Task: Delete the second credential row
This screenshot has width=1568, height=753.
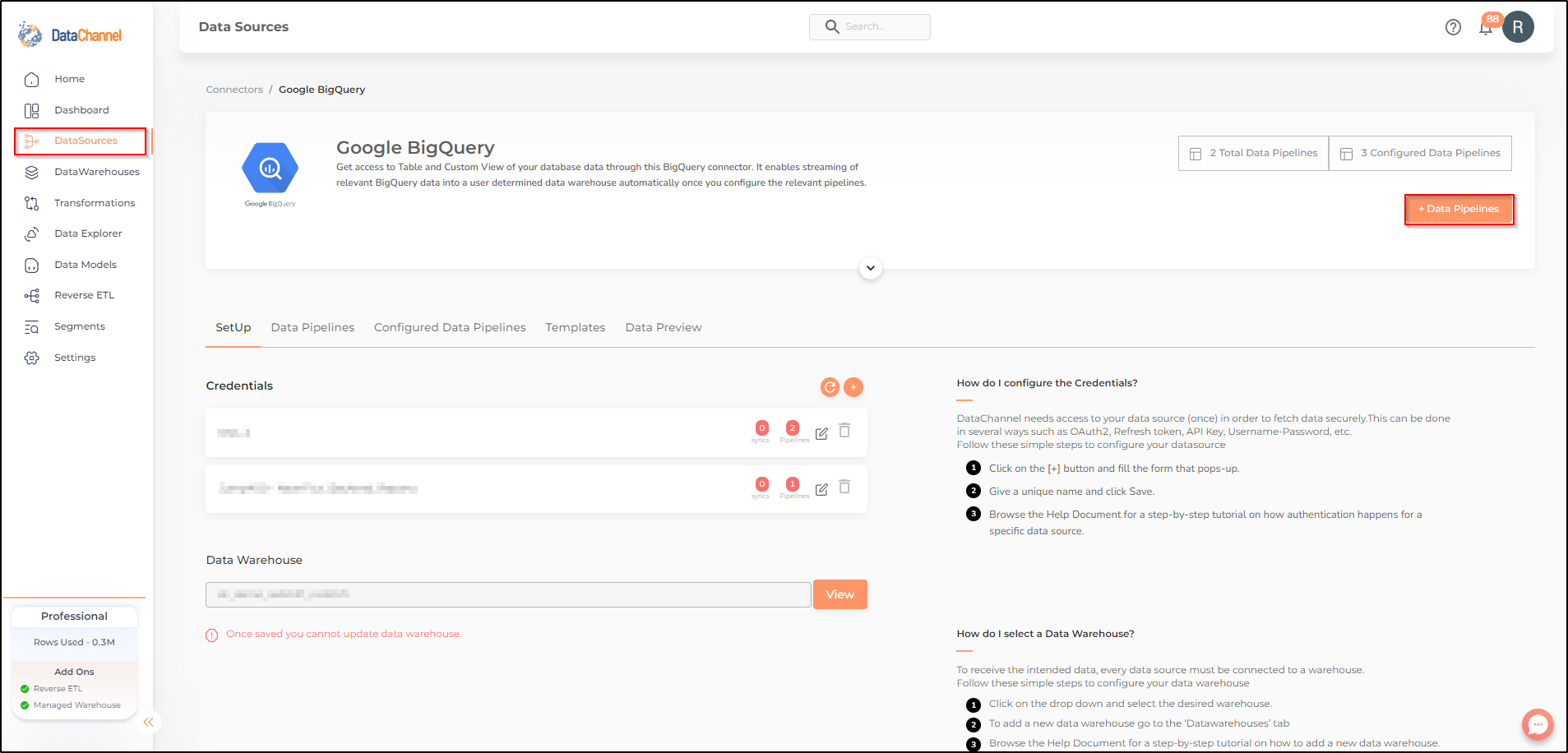Action: (844, 487)
